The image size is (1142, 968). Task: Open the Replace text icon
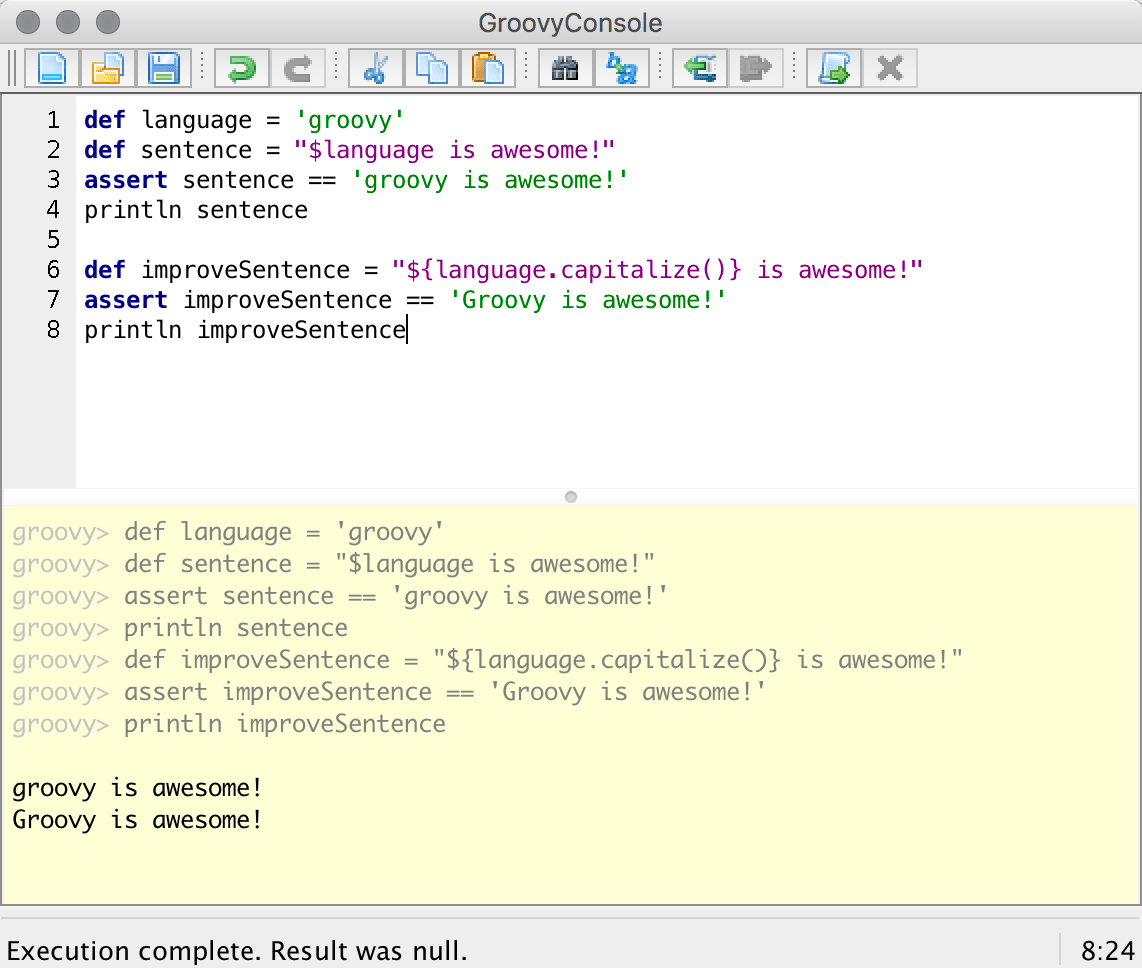[x=621, y=68]
